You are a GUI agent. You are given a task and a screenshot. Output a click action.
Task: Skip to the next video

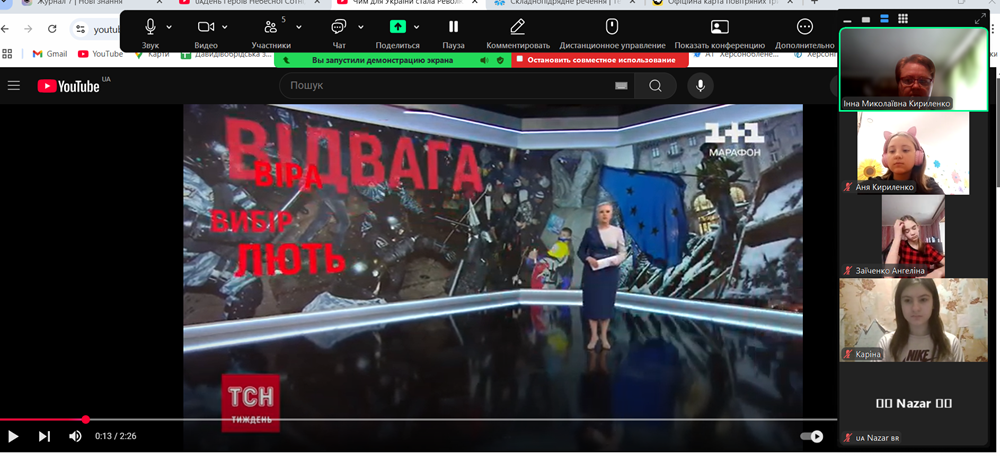tap(44, 436)
